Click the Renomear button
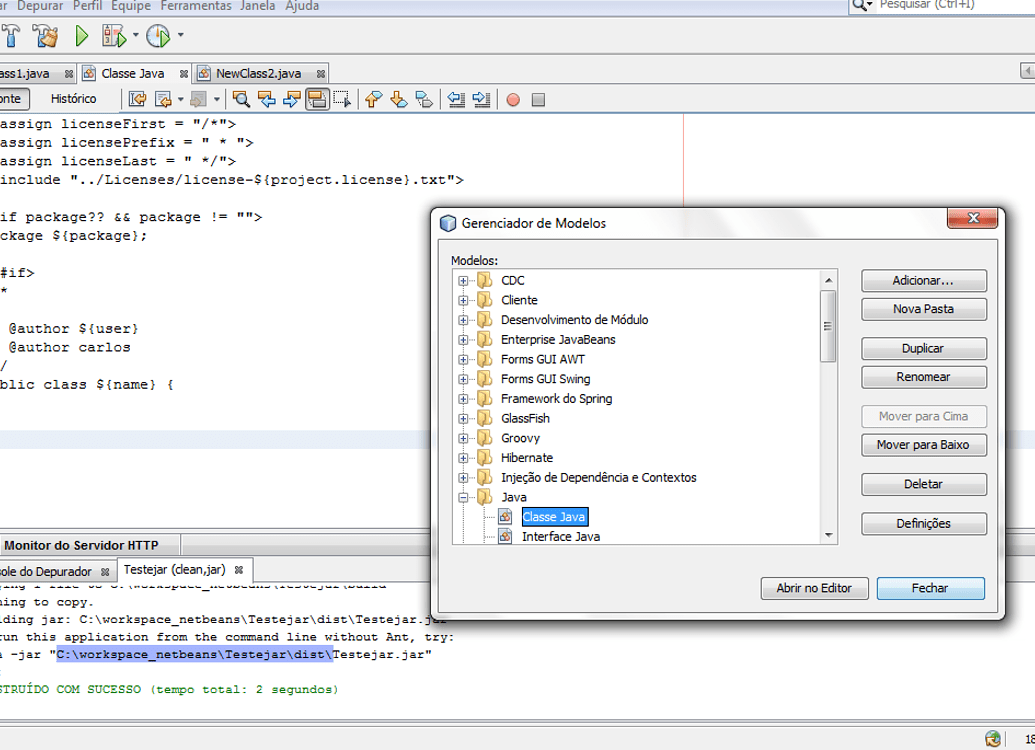This screenshot has width=1035, height=750. tap(923, 377)
